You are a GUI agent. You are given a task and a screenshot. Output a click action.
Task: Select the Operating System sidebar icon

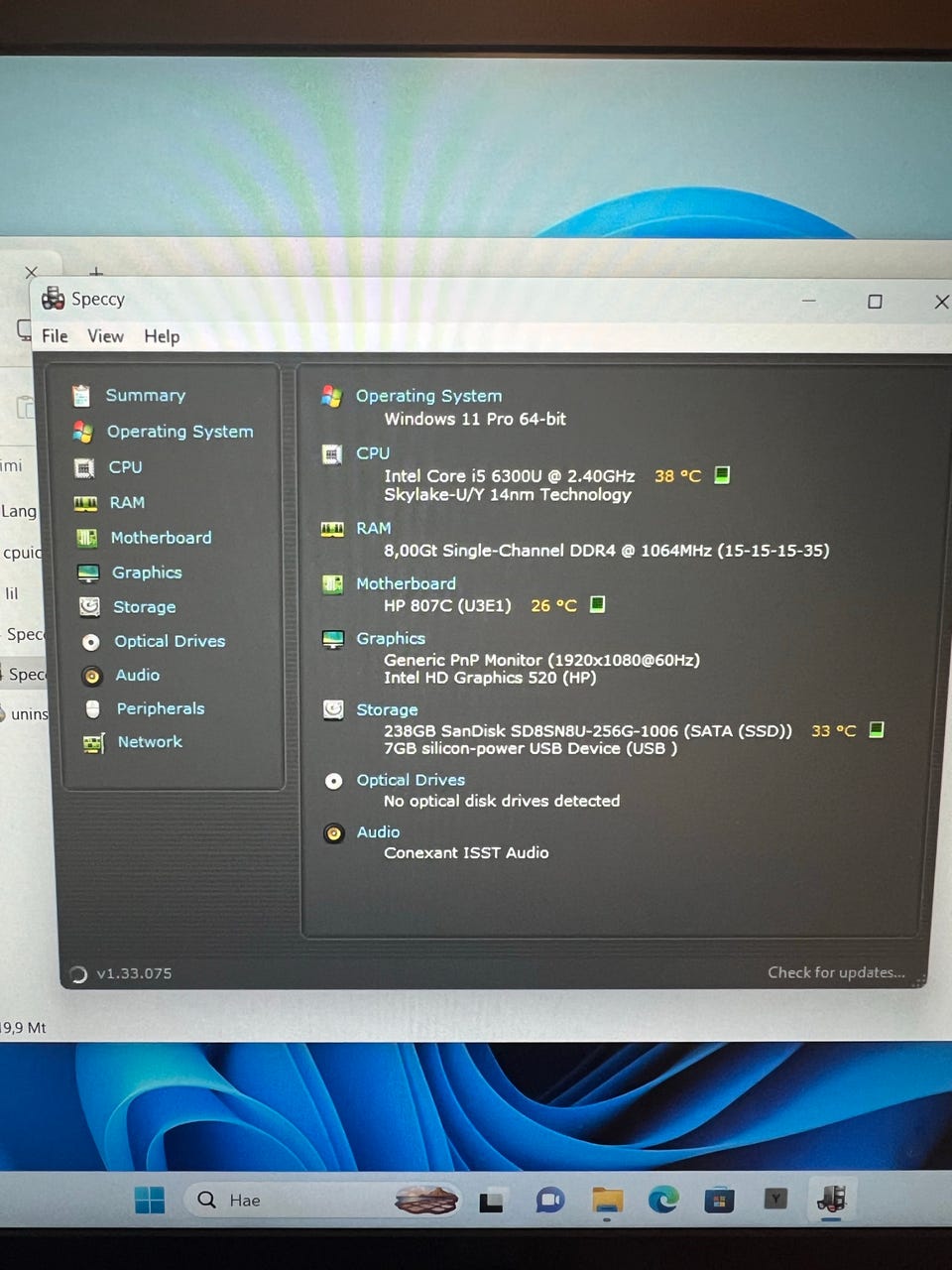click(x=82, y=432)
